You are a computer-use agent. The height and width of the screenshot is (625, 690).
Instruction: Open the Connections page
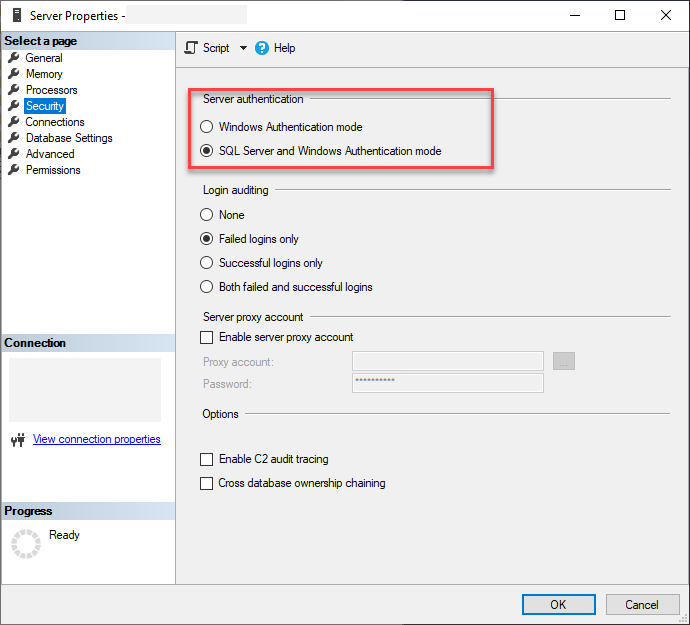click(x=55, y=121)
